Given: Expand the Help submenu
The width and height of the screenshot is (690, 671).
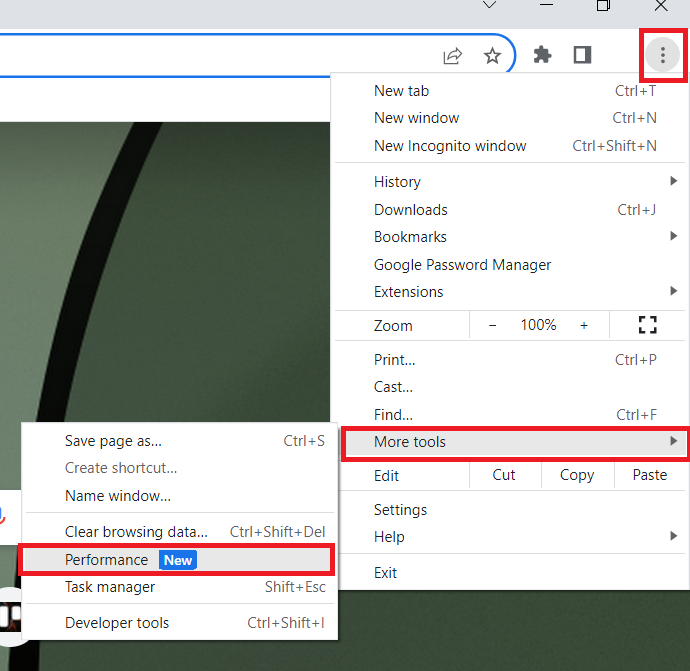Looking at the screenshot, I should coord(510,537).
